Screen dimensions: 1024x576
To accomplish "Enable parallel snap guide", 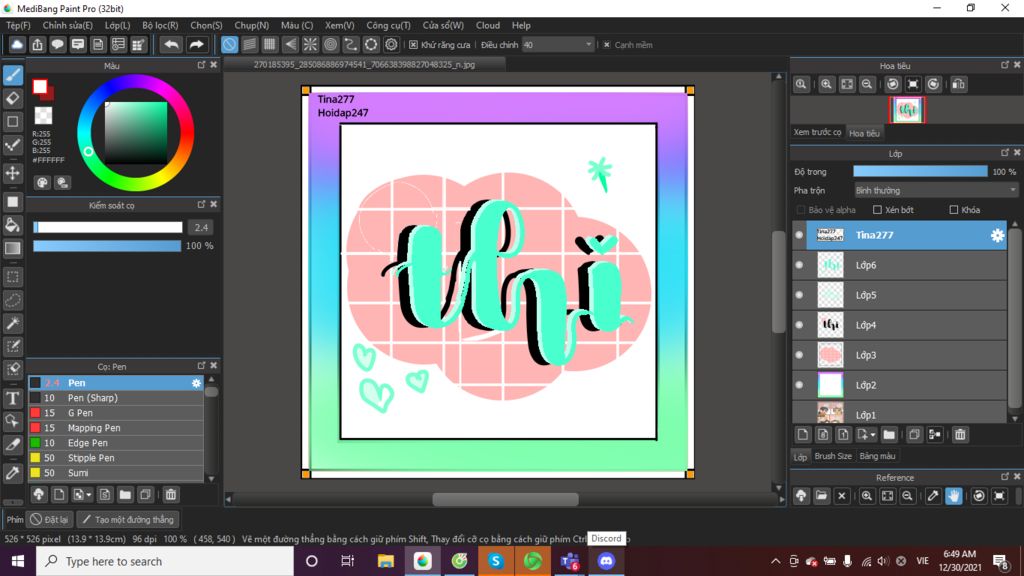I will [249, 44].
